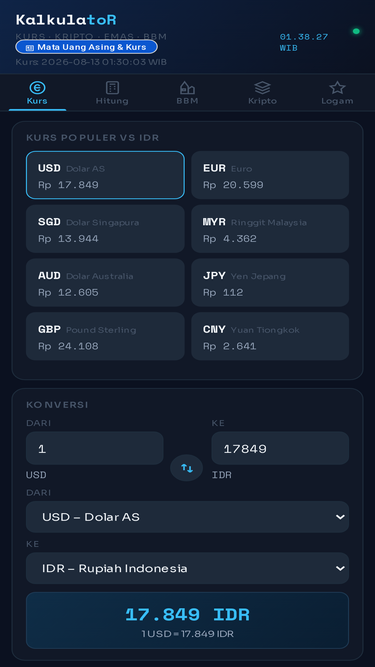The height and width of the screenshot is (667, 375).
Task: Select the USD Dolar AS rate card
Action: coord(105,175)
